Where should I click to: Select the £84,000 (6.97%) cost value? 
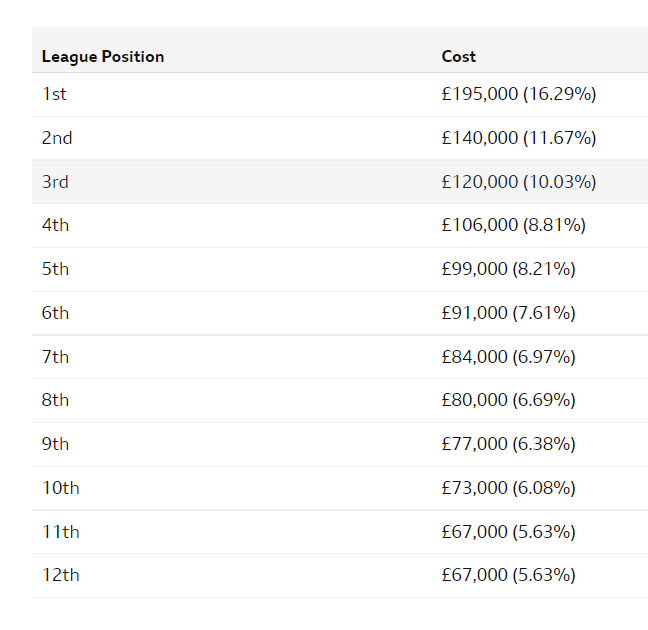pyautogui.click(x=508, y=357)
